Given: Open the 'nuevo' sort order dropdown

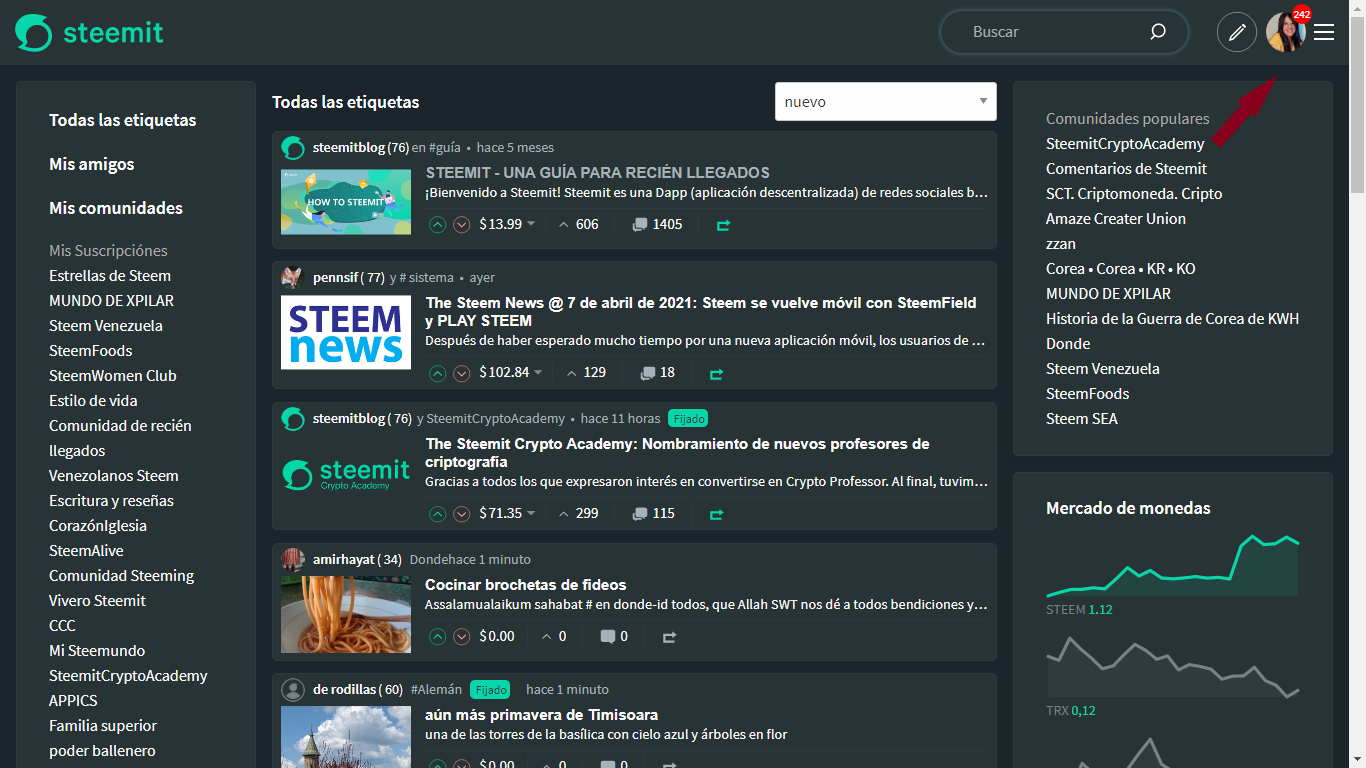Looking at the screenshot, I should 886,101.
